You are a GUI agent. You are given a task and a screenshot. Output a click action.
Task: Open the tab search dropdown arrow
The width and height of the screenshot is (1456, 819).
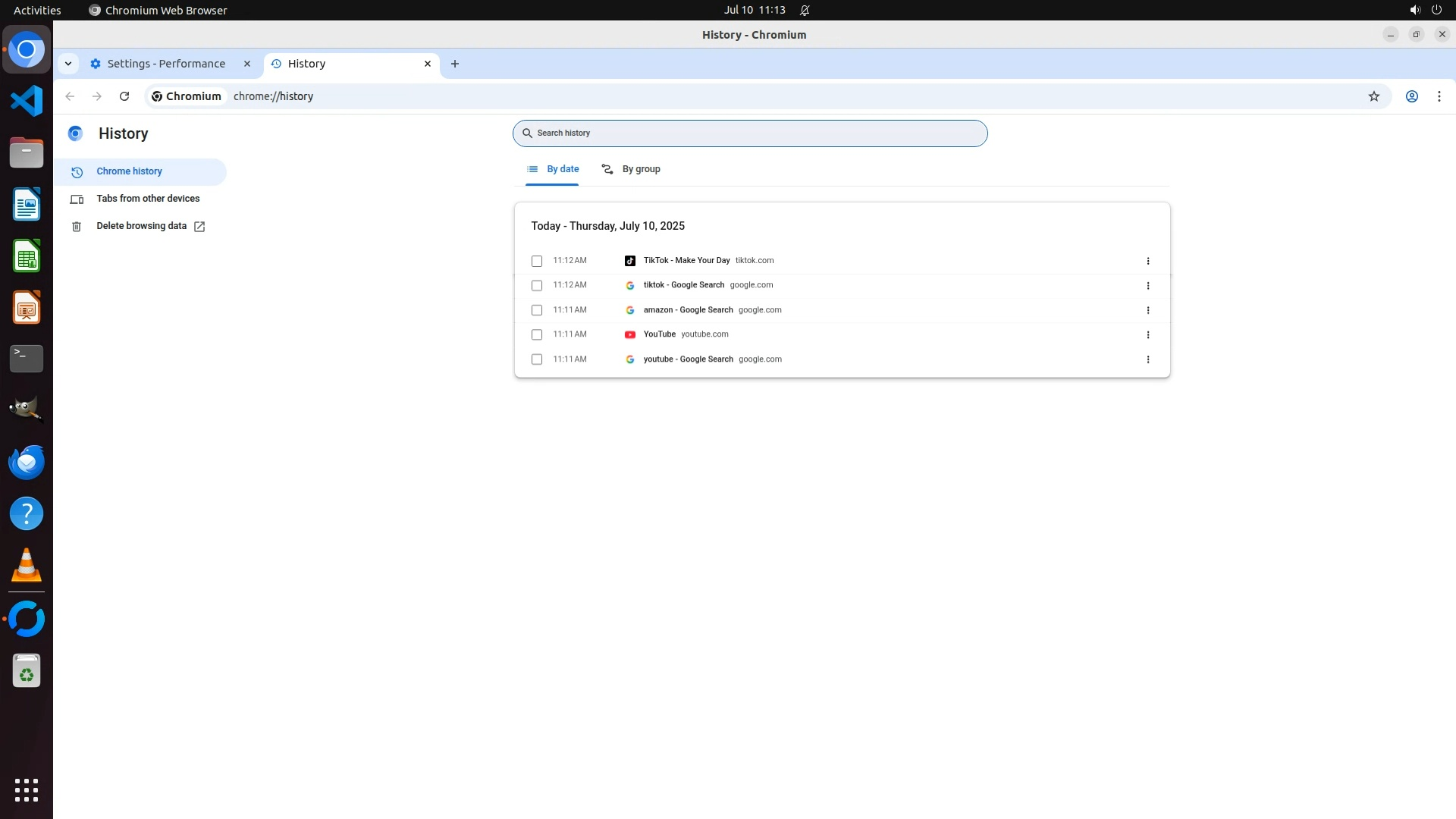68,64
